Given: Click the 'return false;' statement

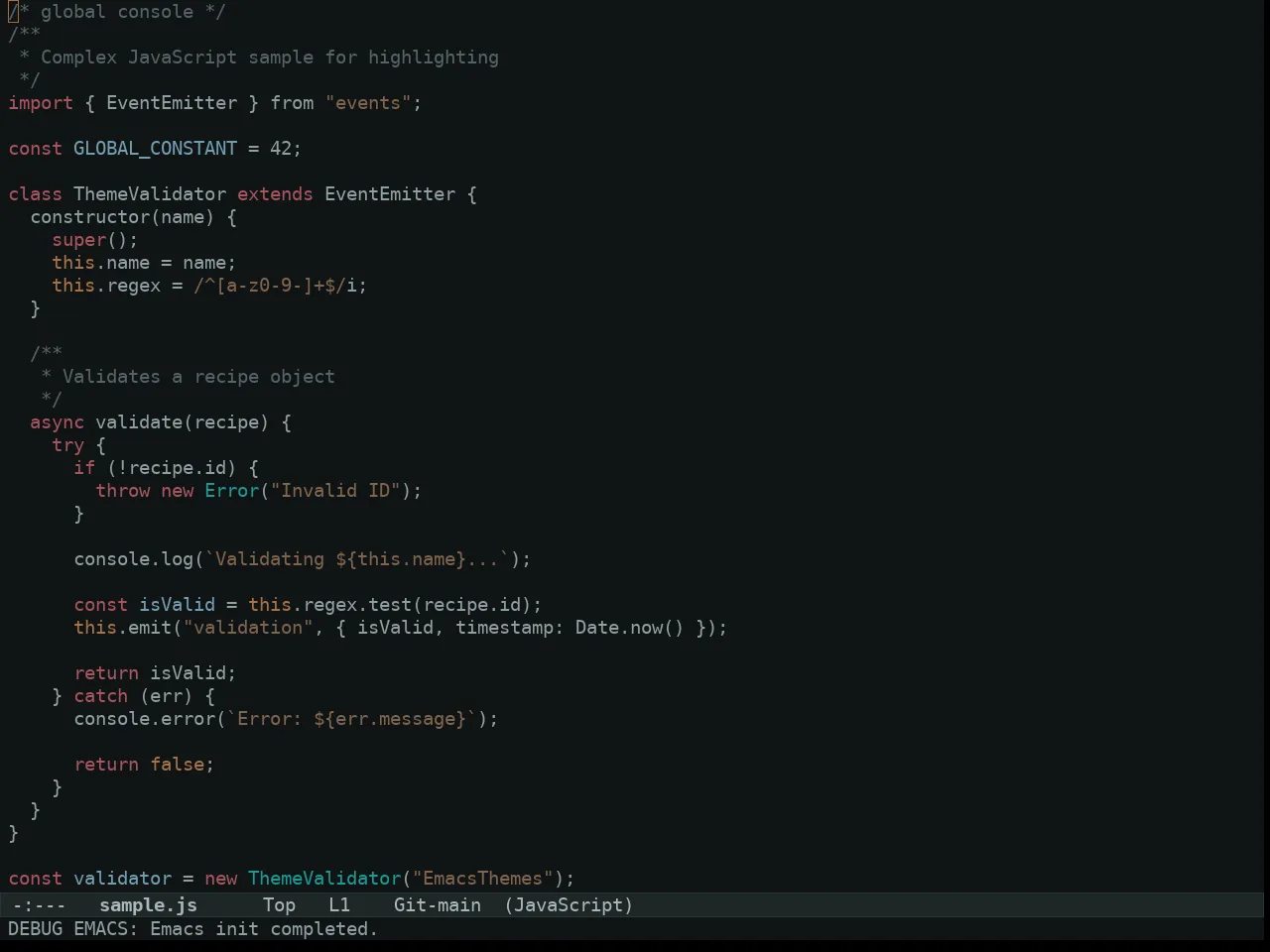Looking at the screenshot, I should point(144,765).
